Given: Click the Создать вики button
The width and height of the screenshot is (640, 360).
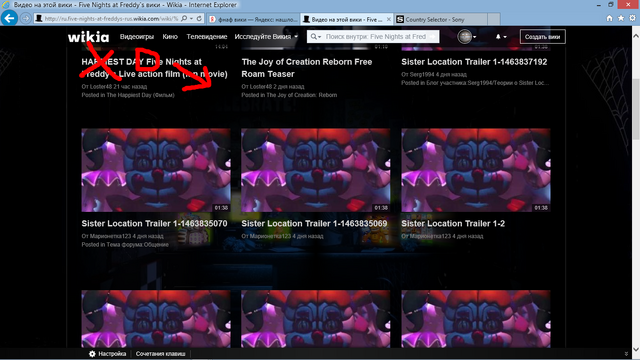Looking at the screenshot, I should click(x=542, y=37).
